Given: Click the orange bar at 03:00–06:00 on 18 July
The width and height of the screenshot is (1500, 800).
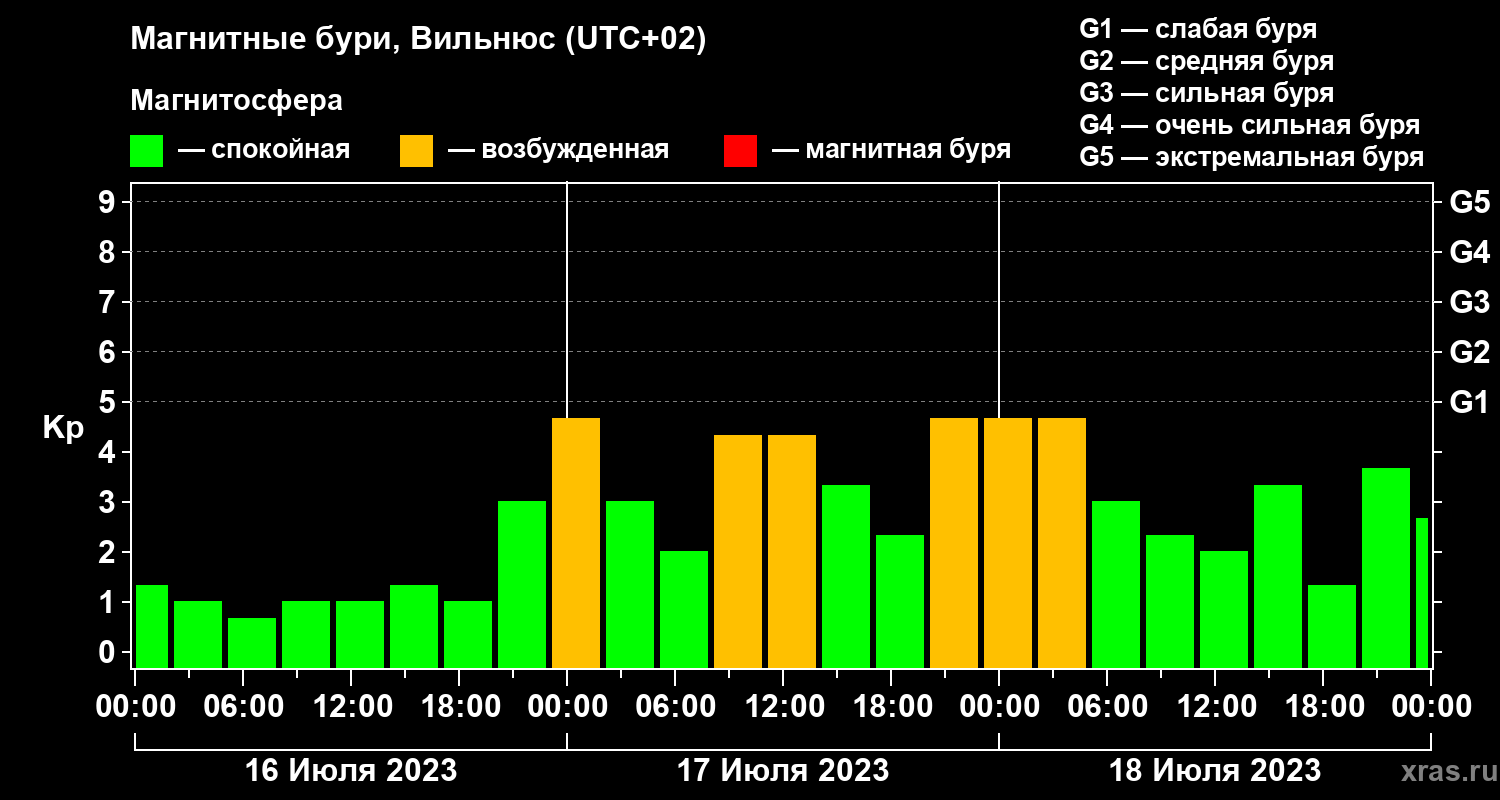Looking at the screenshot, I should (1062, 543).
